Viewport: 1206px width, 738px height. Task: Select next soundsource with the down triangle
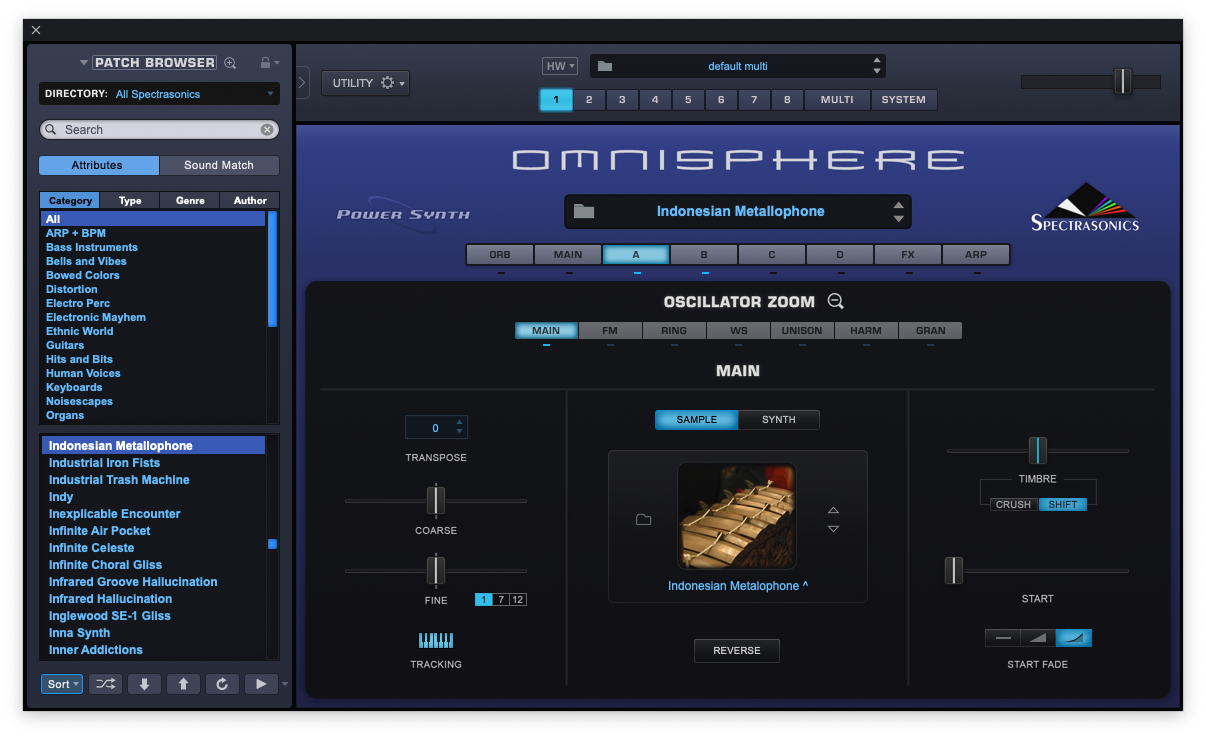click(833, 529)
